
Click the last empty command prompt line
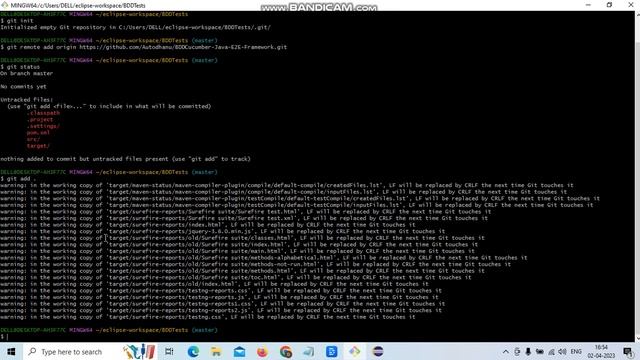(4, 337)
